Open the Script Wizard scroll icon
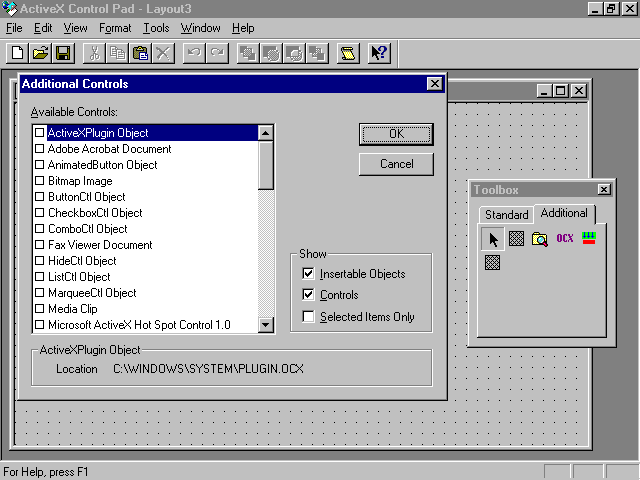Viewport: 640px width, 480px height. [347, 53]
